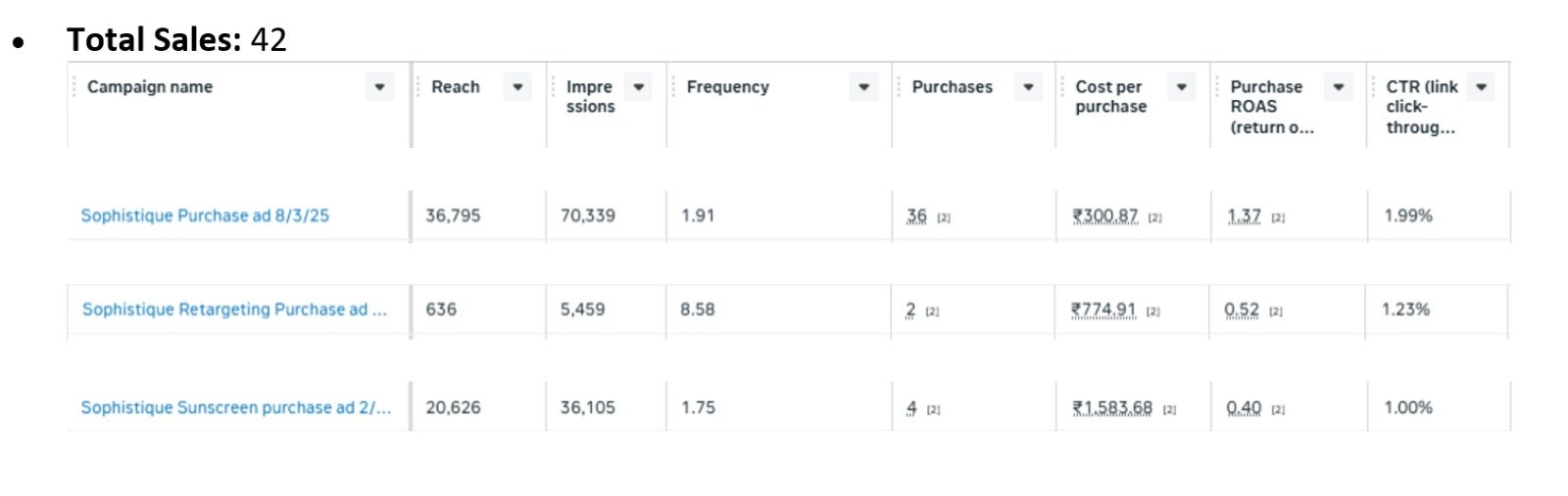Click footnote [2] beside ROAS 0.40
The width and height of the screenshot is (1568, 496).
1278,411
